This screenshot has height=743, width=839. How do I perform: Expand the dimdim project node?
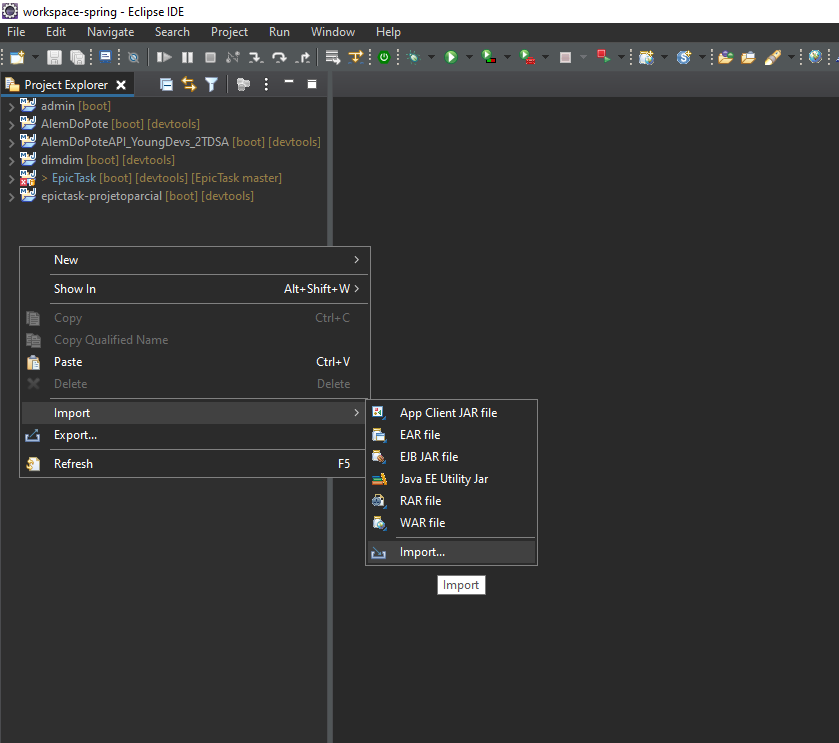coord(11,161)
